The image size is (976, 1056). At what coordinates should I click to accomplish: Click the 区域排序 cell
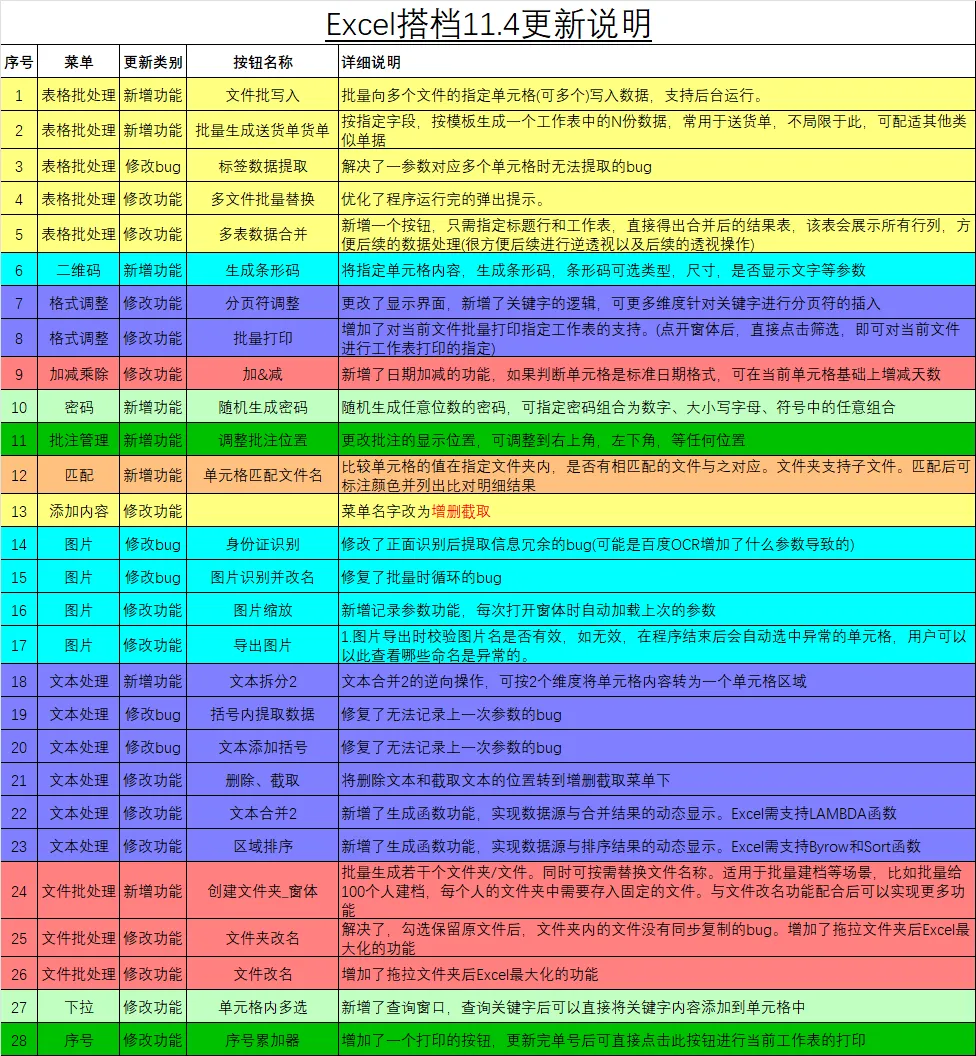[x=263, y=846]
